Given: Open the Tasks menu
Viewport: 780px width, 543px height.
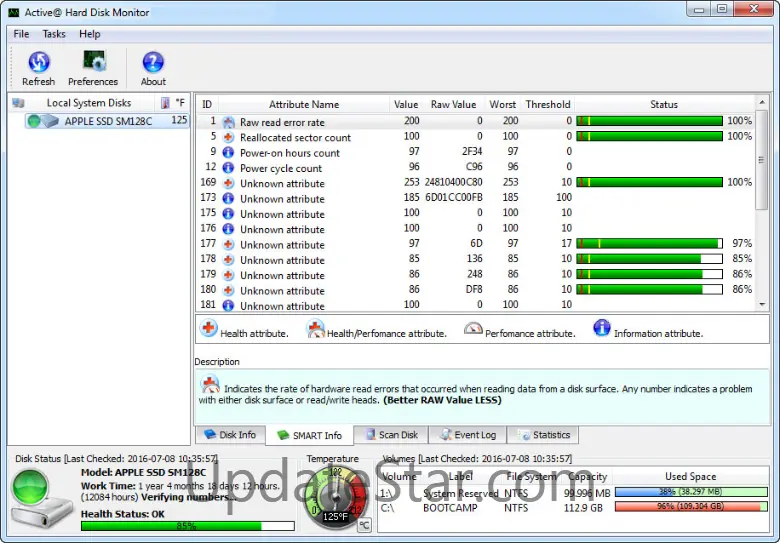Looking at the screenshot, I should click(x=54, y=34).
